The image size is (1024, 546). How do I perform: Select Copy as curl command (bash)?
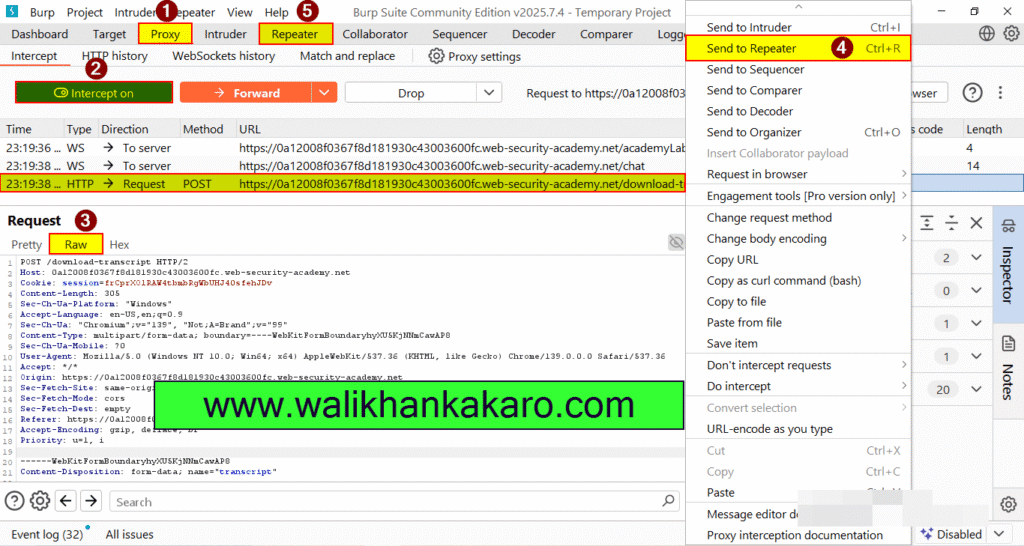(798, 280)
